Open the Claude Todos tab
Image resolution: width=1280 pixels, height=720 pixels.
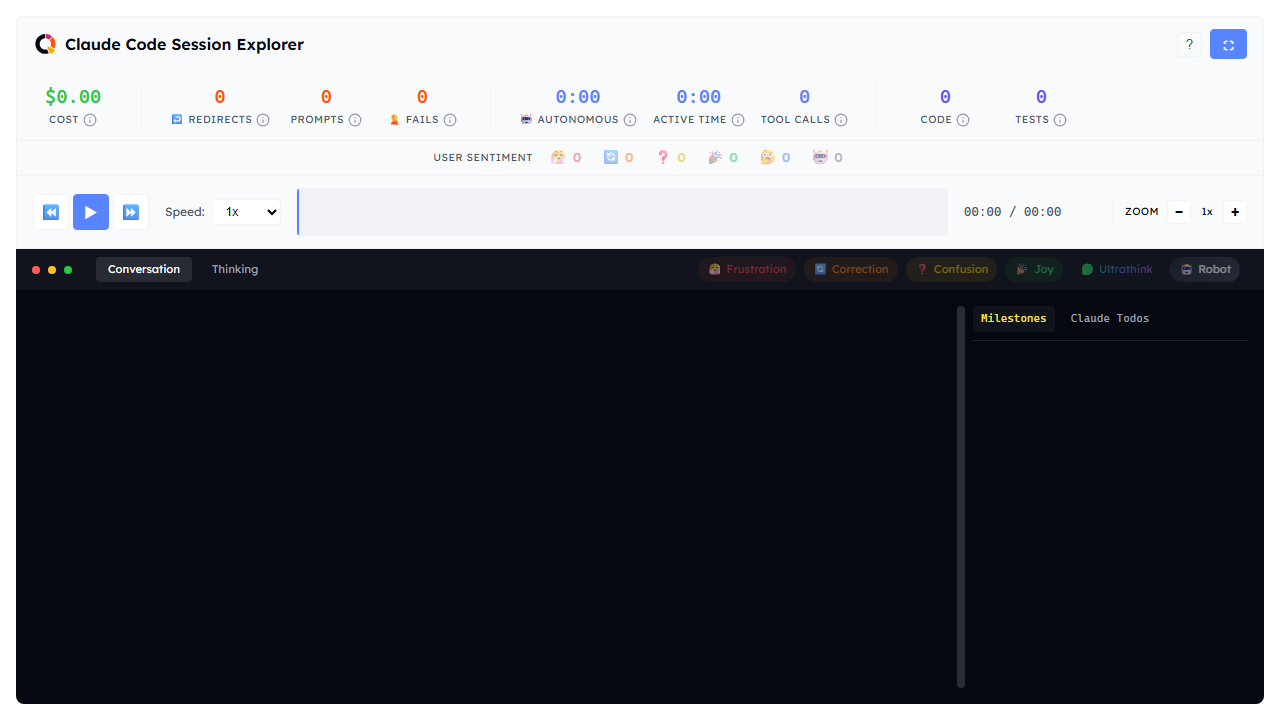[1109, 318]
